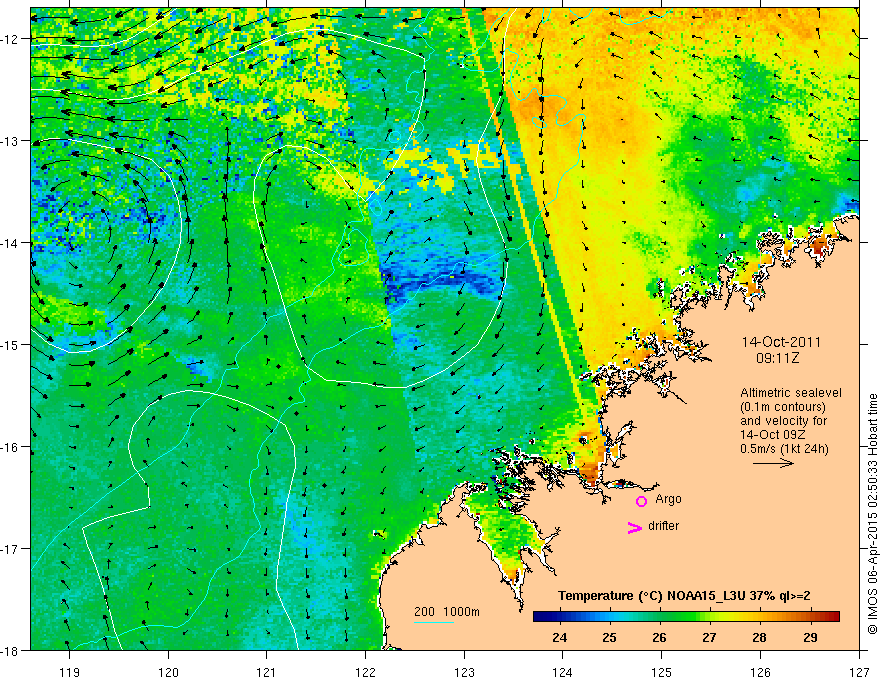Image resolution: width=880 pixels, height=680 pixels.
Task: Click latitude axis label '-18'
Action: tap(11, 651)
